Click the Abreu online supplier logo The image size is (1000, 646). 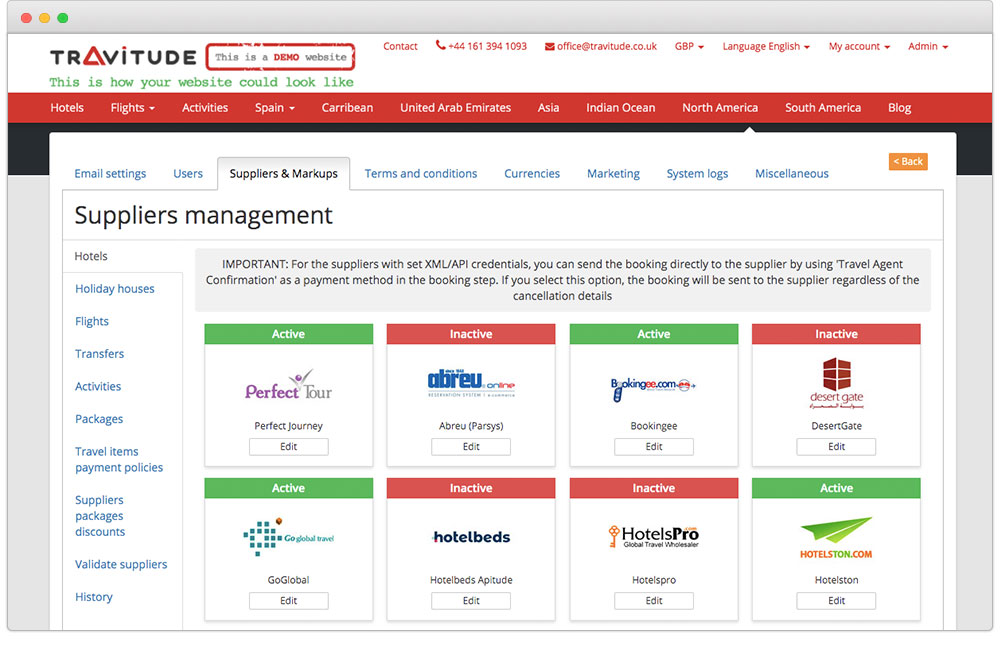471,384
